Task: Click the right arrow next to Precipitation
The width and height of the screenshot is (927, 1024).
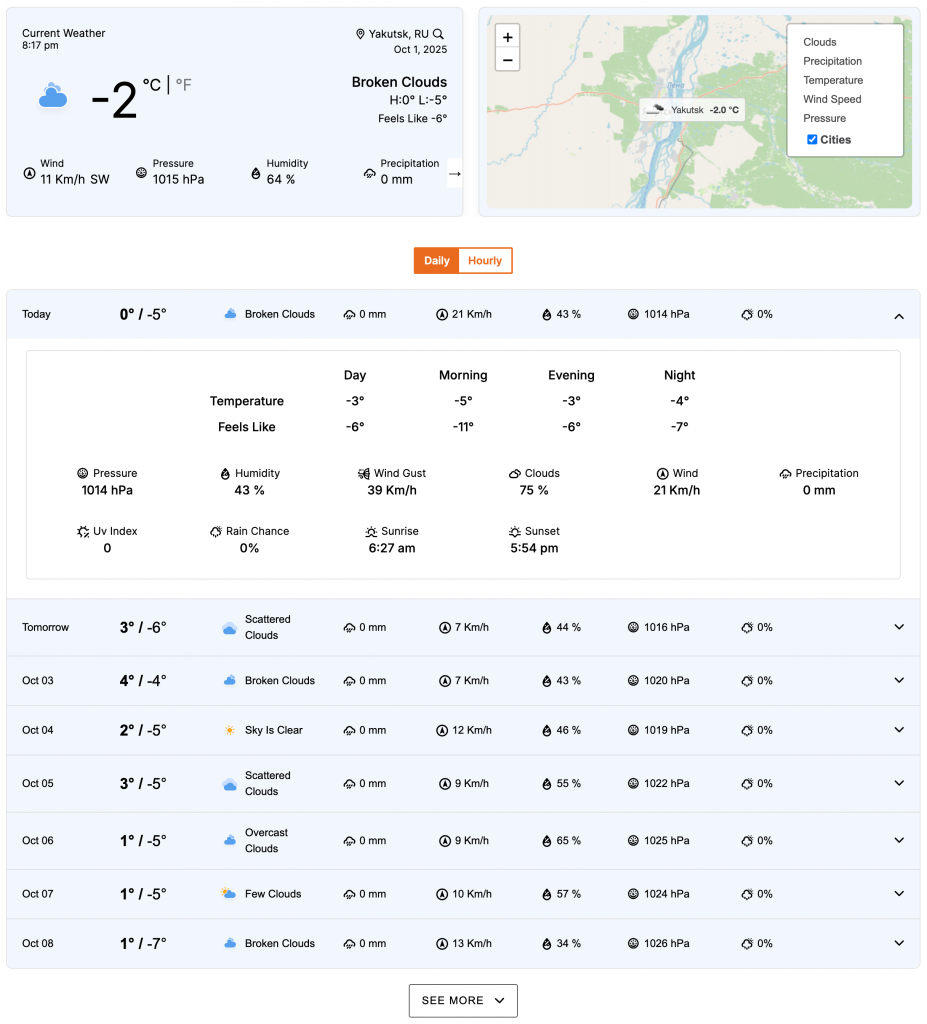Action: point(454,173)
